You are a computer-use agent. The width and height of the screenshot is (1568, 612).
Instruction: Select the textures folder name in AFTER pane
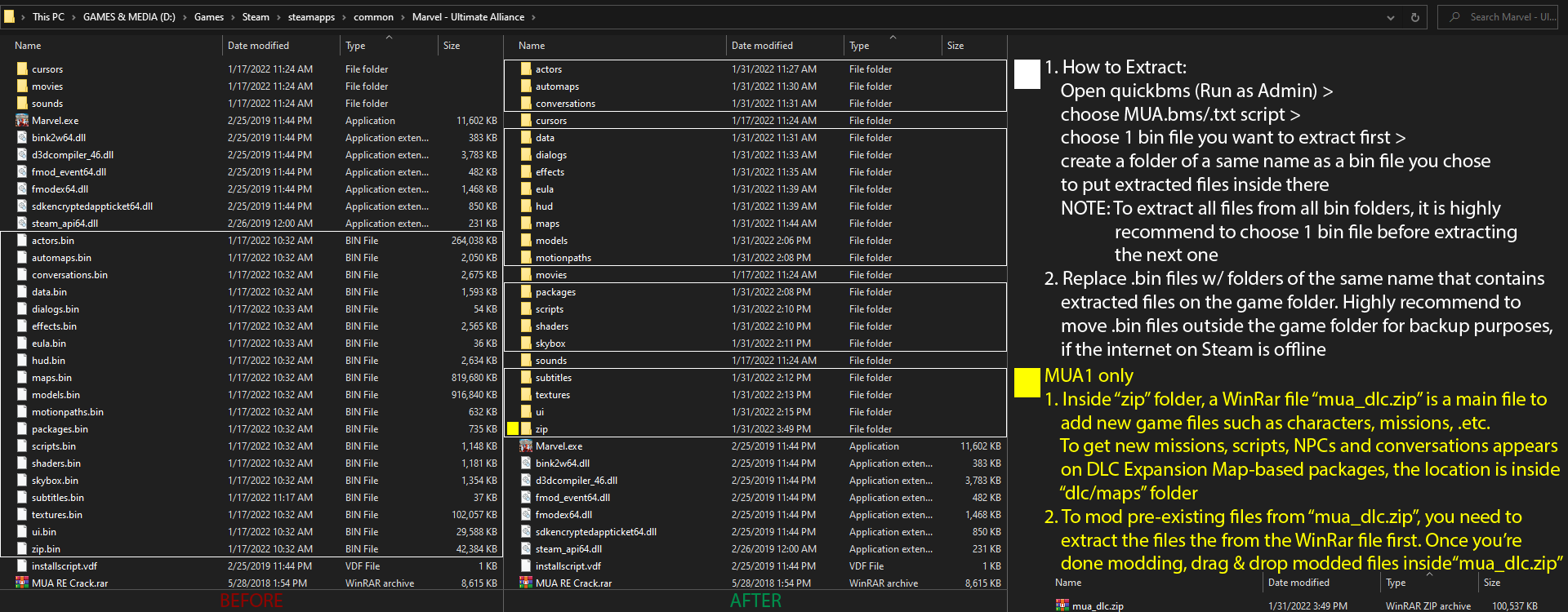pos(553,395)
